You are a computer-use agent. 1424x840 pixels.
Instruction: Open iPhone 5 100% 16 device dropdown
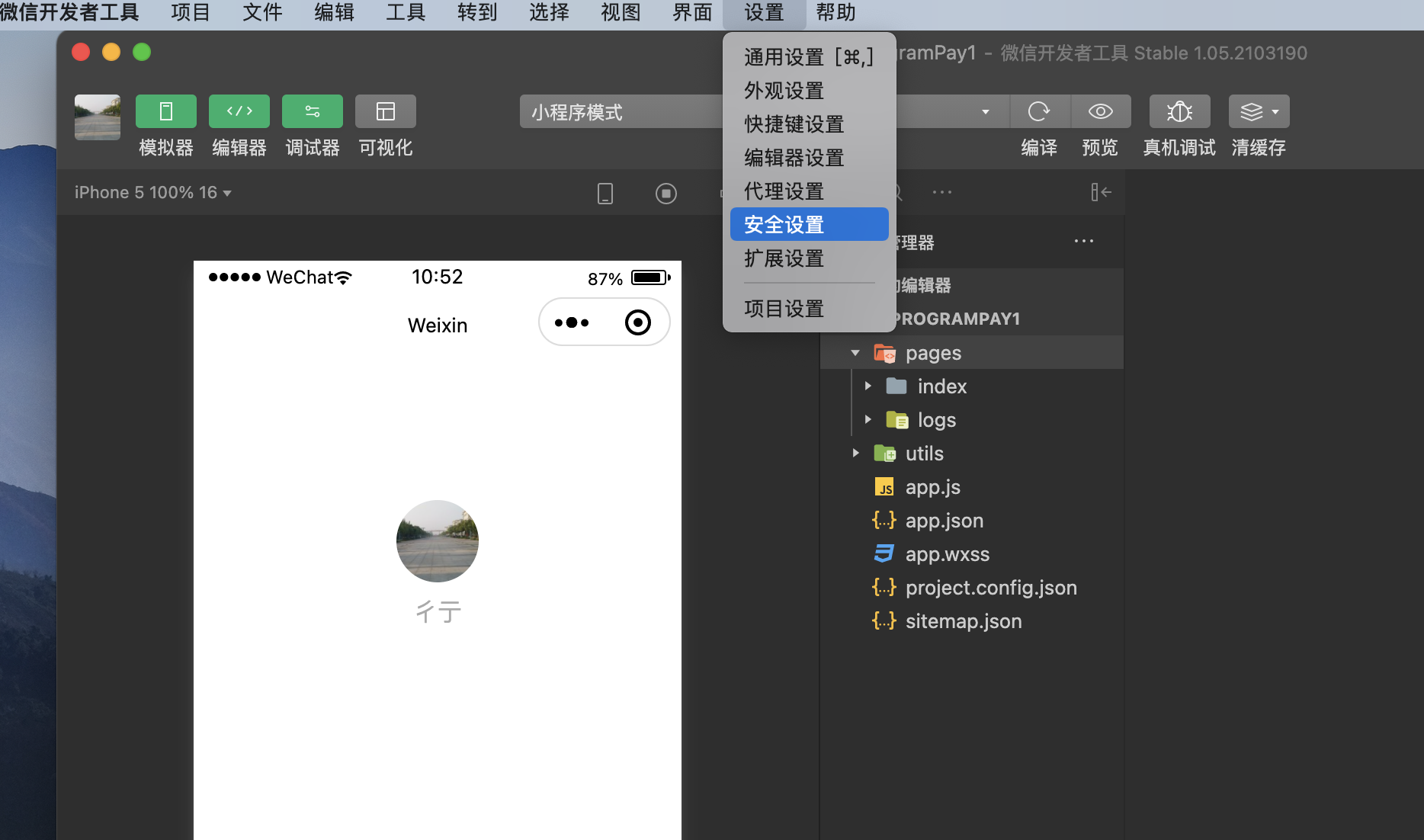[x=152, y=193]
